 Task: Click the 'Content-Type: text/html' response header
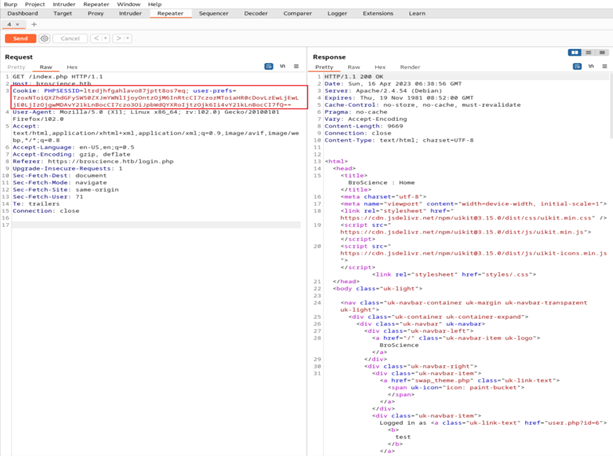pyautogui.click(x=399, y=140)
